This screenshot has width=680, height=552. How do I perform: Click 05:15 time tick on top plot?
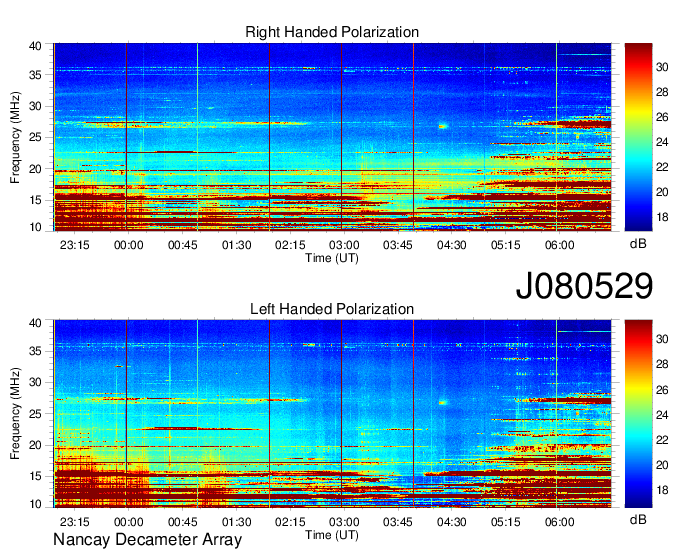(x=506, y=245)
